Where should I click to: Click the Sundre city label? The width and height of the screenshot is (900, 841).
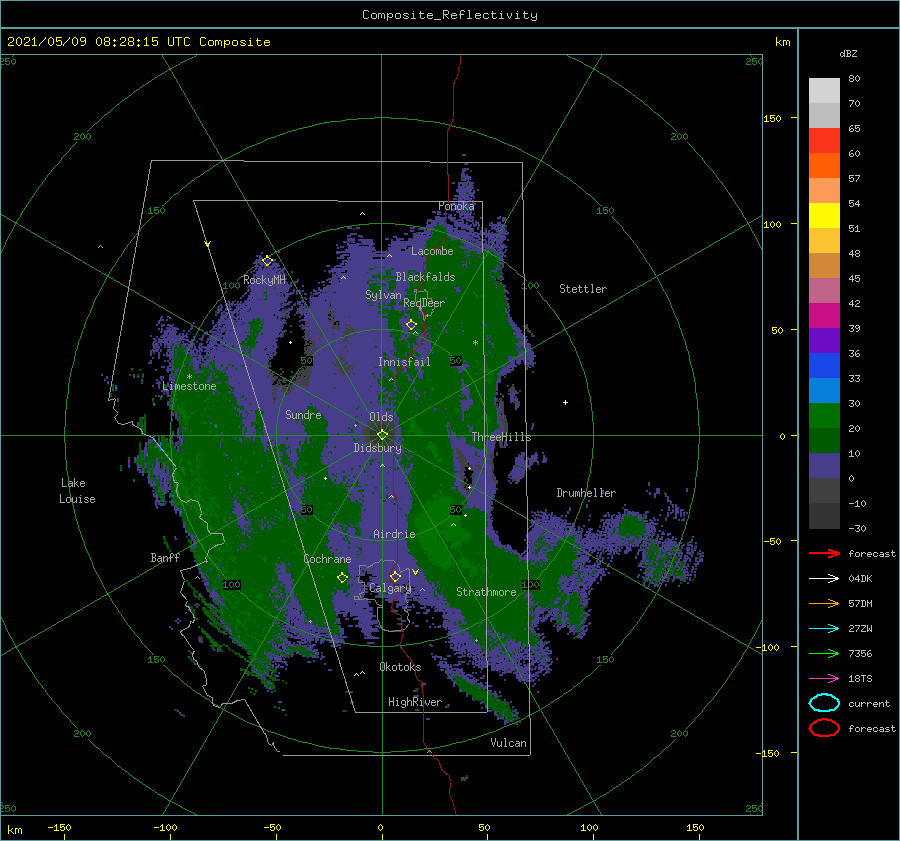point(303,414)
